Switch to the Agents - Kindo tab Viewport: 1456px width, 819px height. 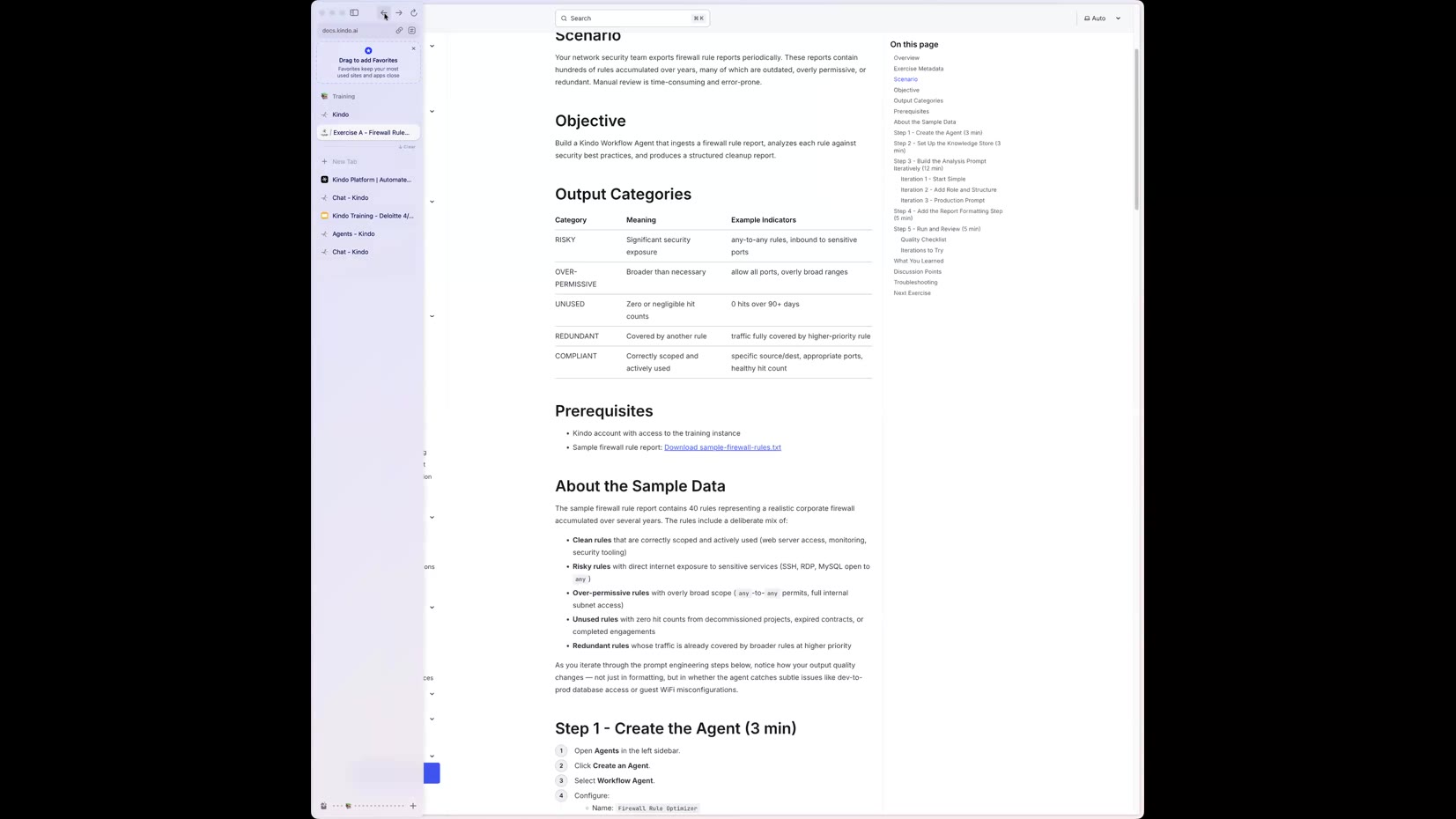point(352,233)
